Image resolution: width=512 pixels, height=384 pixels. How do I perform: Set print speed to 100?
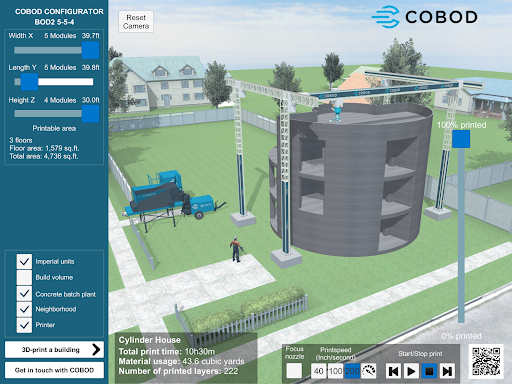click(x=335, y=371)
